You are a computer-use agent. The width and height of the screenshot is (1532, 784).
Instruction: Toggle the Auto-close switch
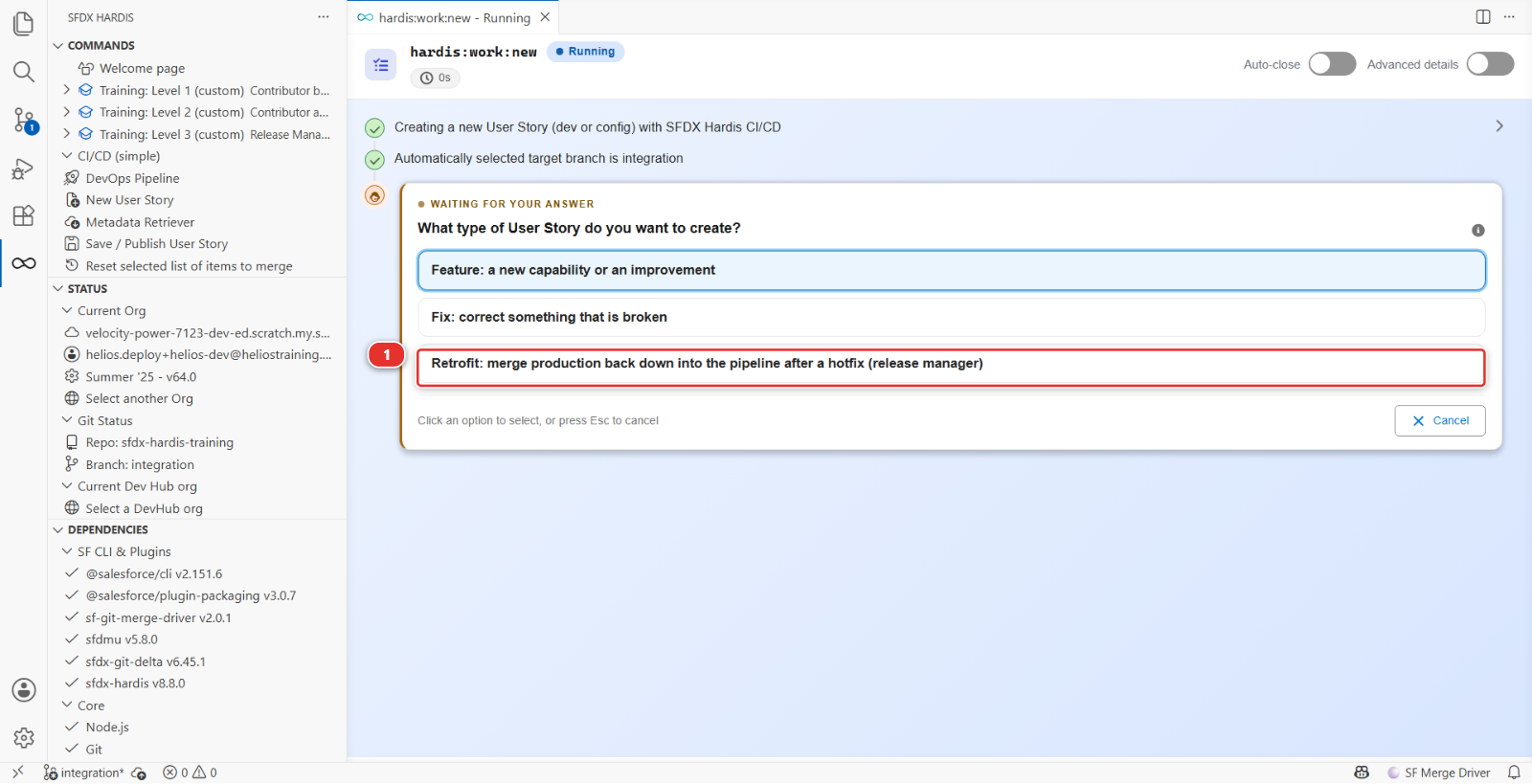tap(1333, 64)
